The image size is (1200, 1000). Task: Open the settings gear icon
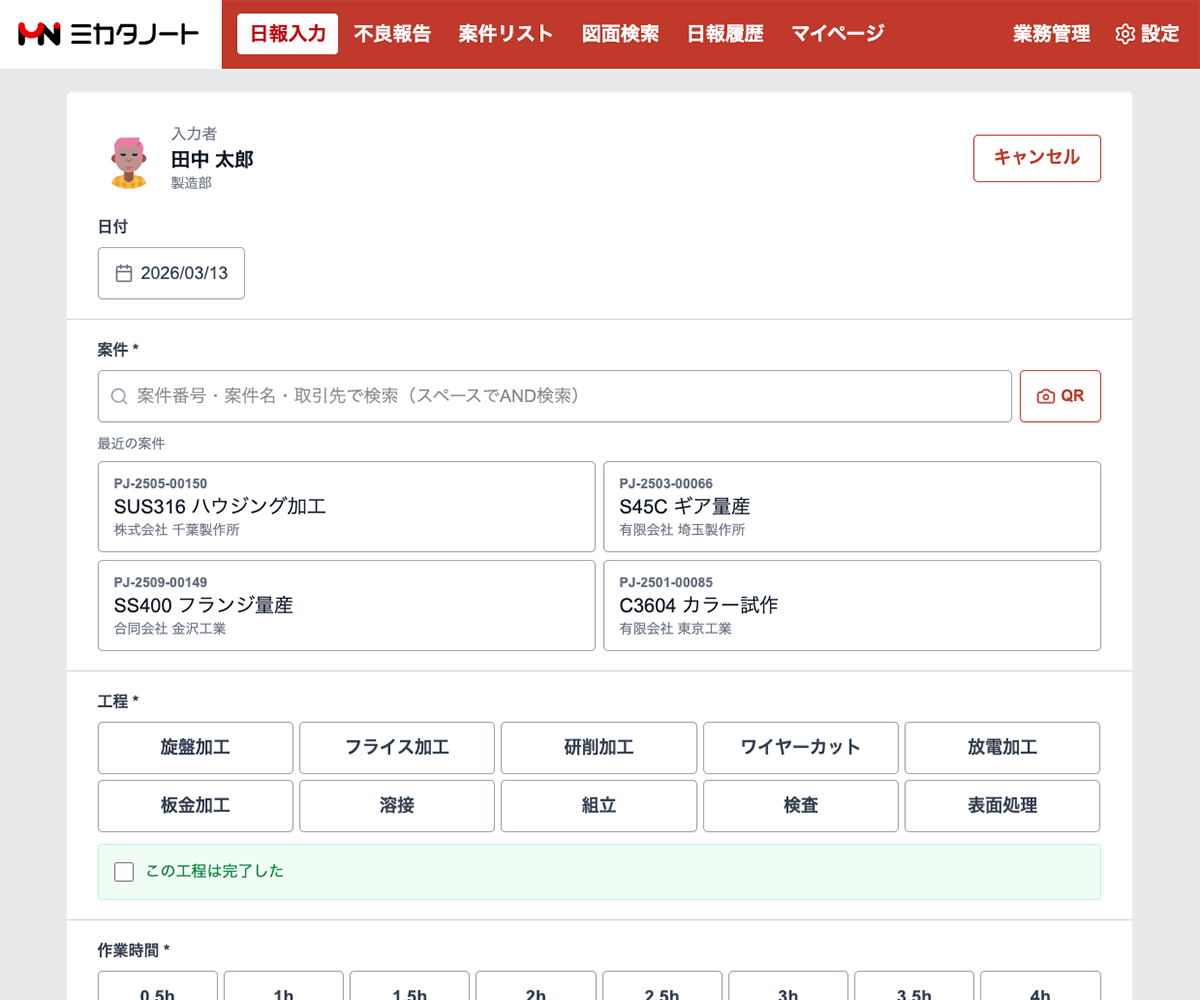tap(1126, 33)
